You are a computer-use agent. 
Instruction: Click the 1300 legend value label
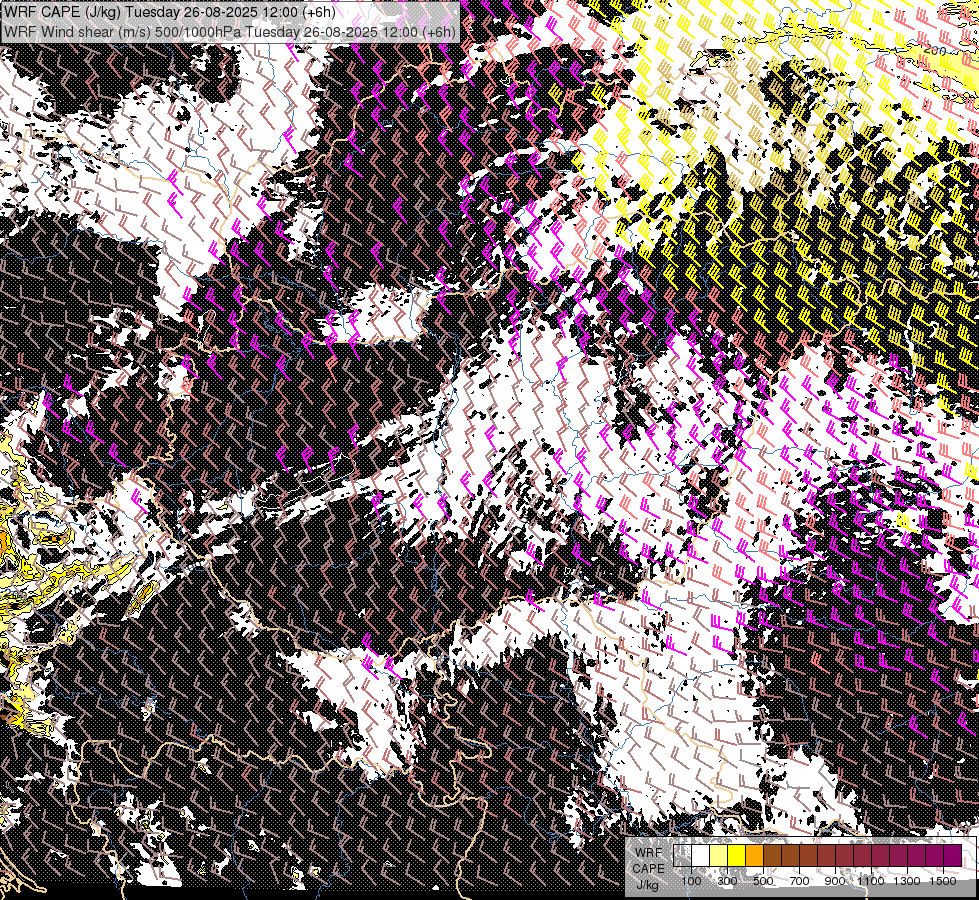click(x=907, y=881)
